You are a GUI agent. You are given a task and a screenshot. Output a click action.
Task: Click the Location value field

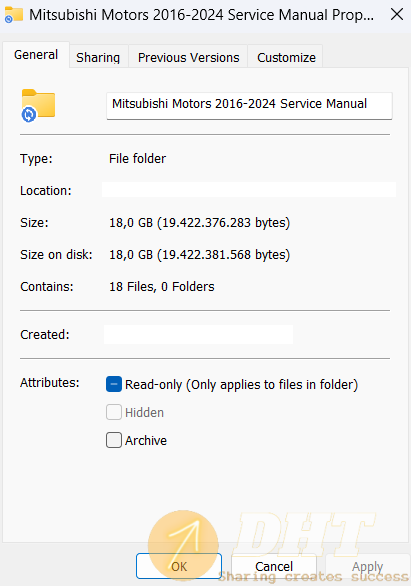pos(249,189)
